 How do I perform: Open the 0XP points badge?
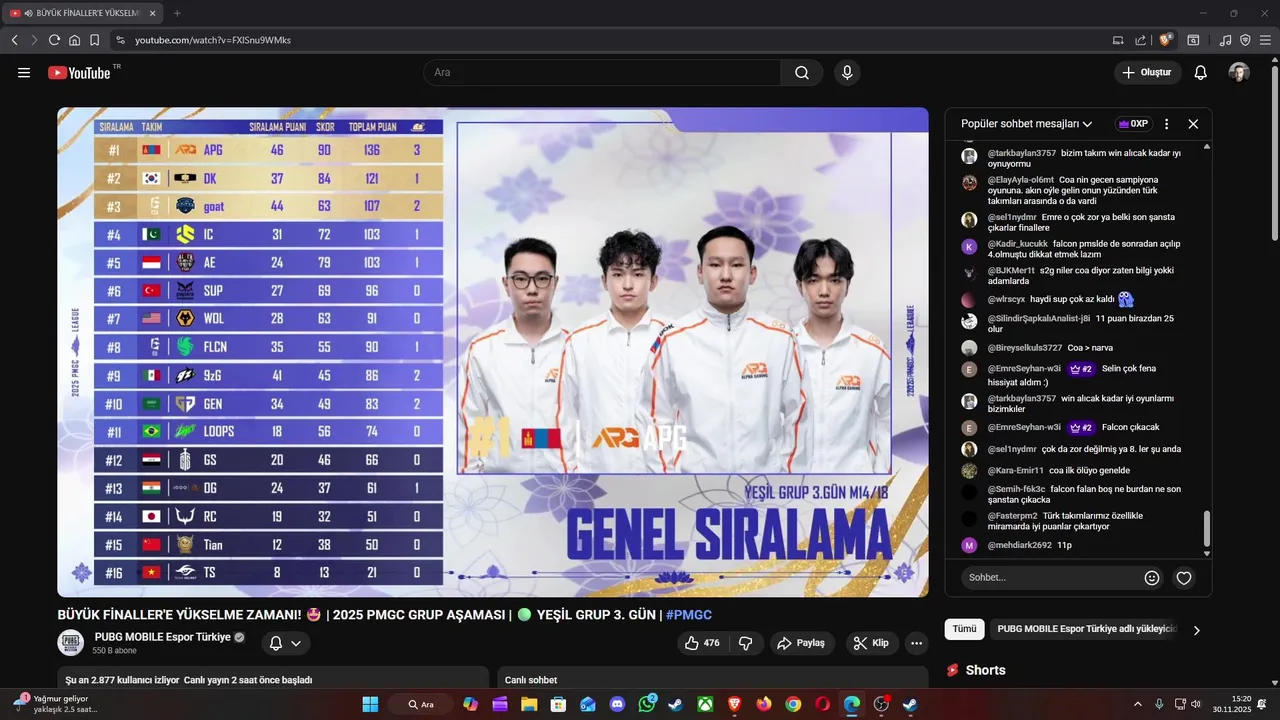1133,124
